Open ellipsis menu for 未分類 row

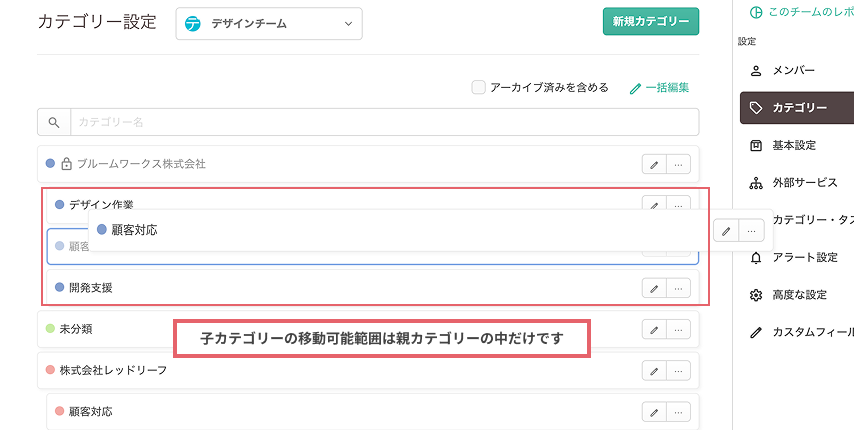coord(679,329)
